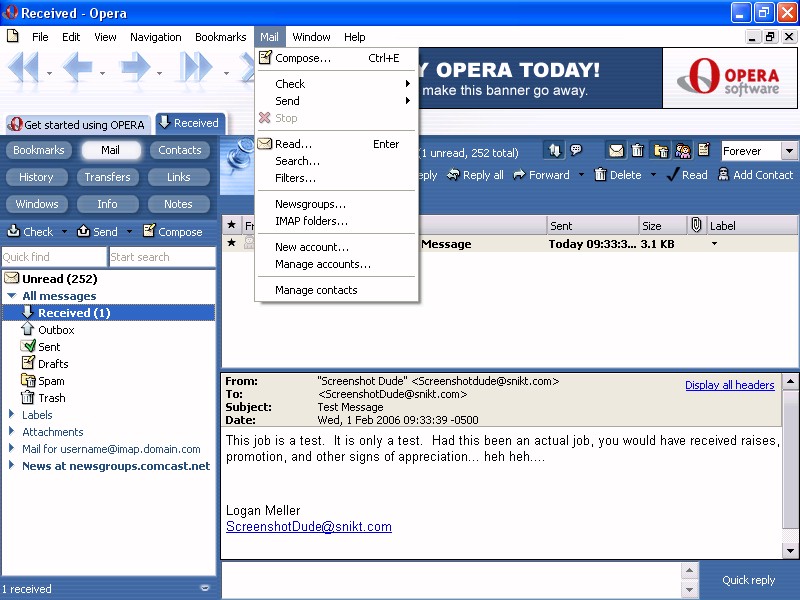Select the Unread (252) view
Image resolution: width=800 pixels, height=600 pixels.
point(51,279)
